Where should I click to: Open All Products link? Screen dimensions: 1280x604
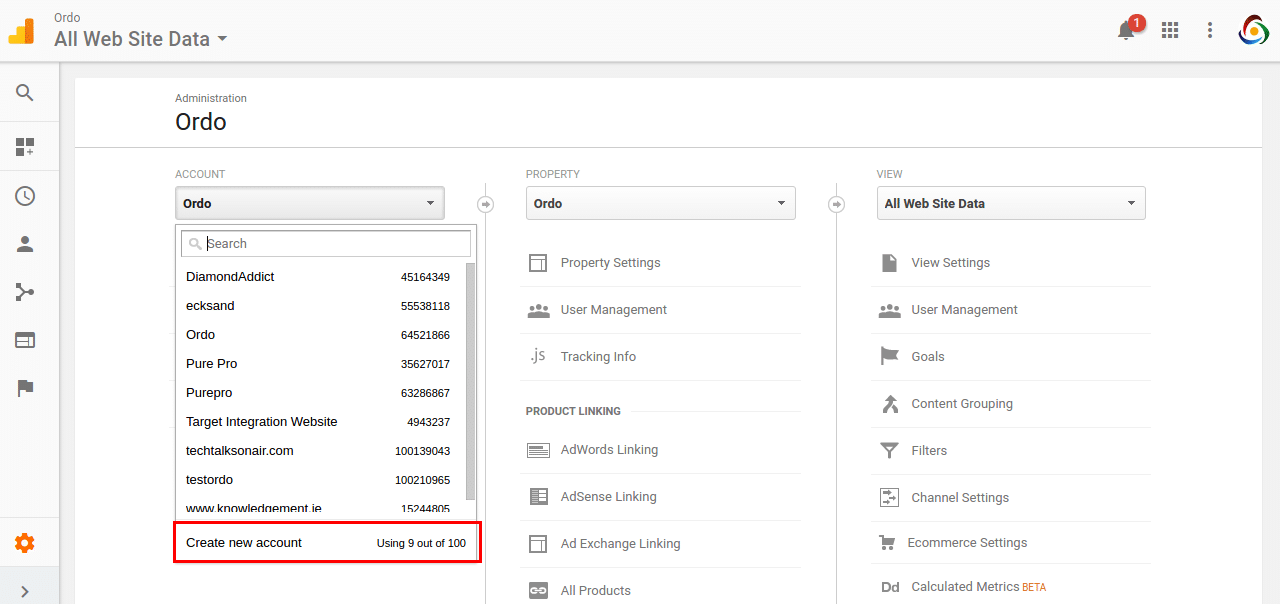click(x=596, y=591)
